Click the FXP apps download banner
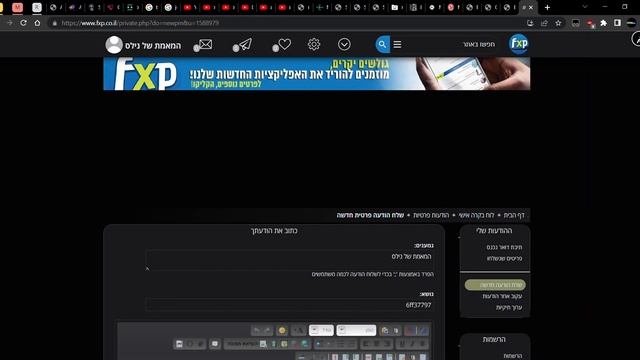The width and height of the screenshot is (640, 360). coord(317,73)
